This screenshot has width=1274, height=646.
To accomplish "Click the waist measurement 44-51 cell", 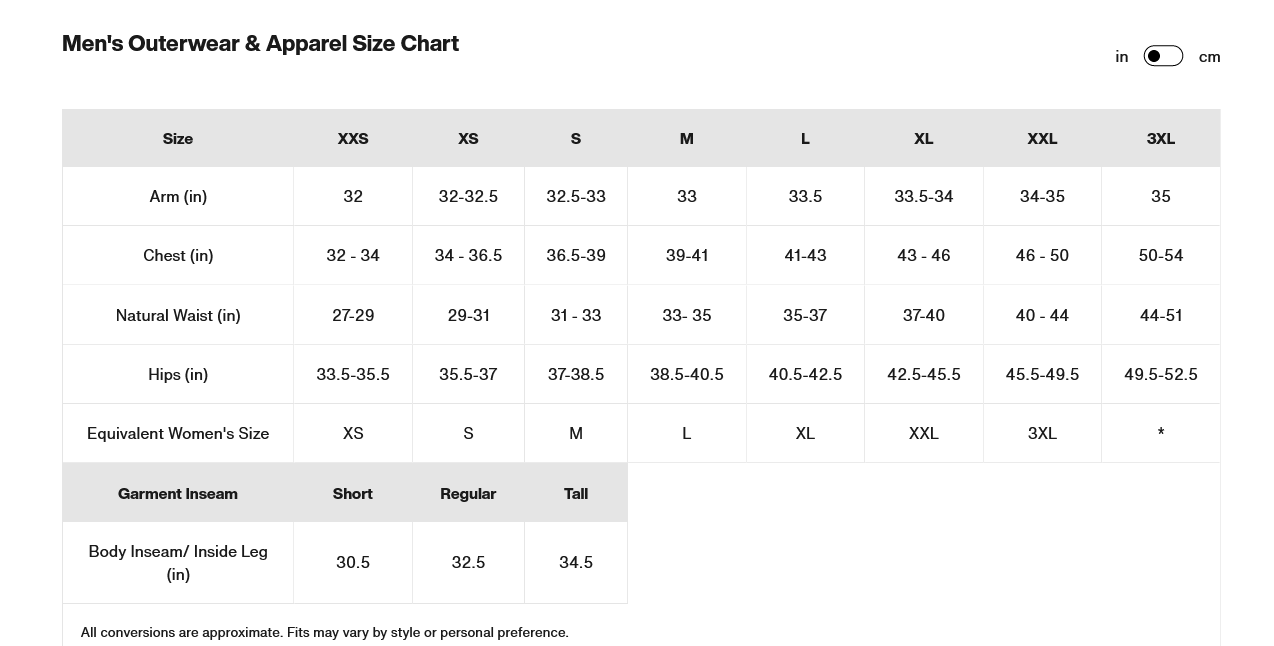I will point(1160,316).
